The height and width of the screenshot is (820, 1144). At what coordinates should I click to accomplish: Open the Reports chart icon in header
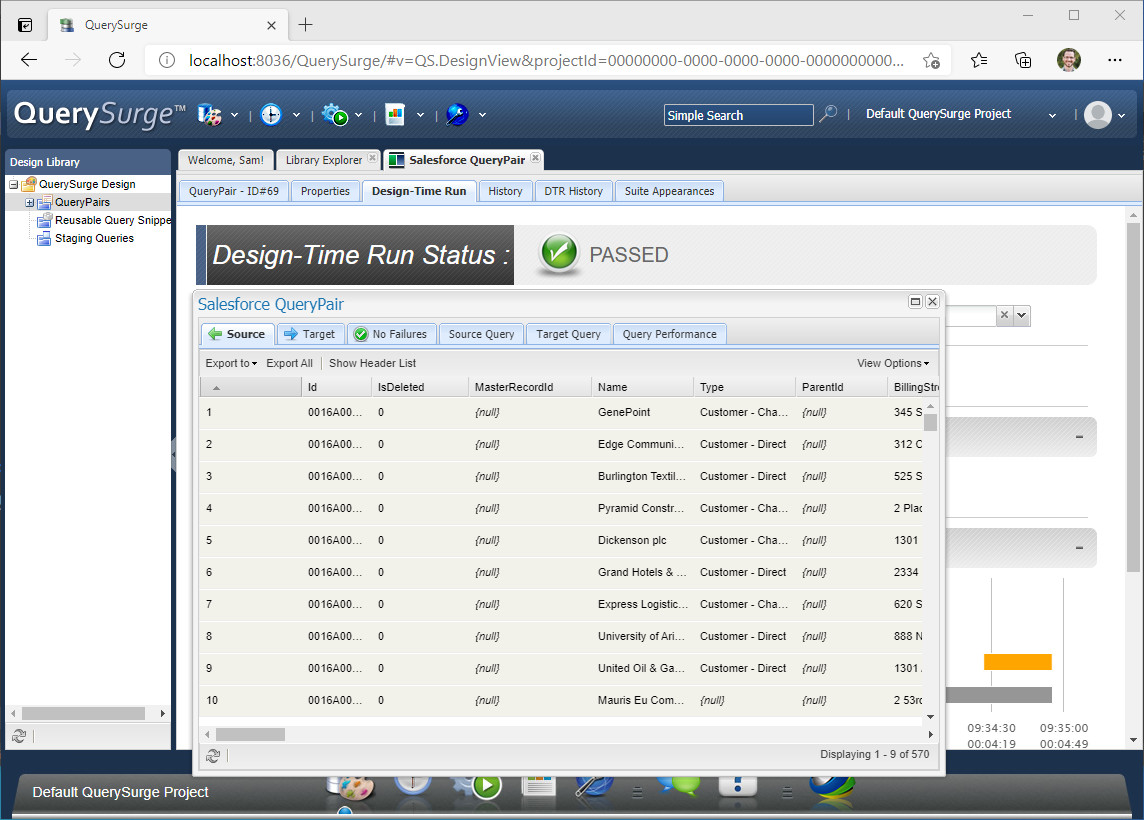point(395,115)
